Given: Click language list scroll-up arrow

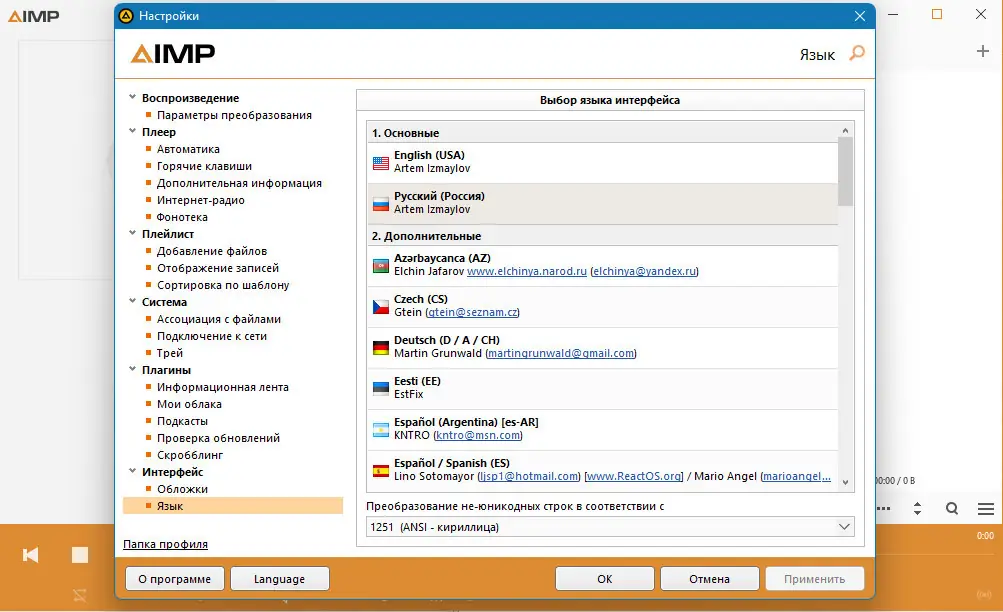Looking at the screenshot, I should [845, 130].
